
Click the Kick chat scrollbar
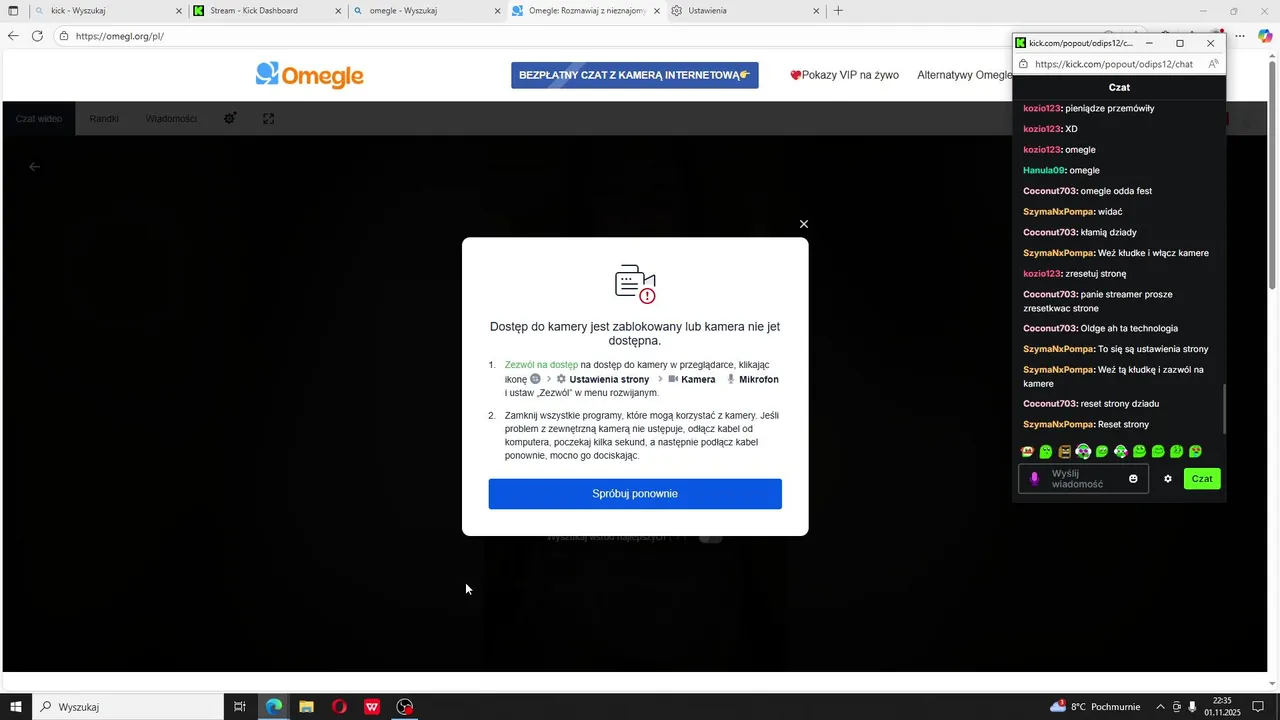click(1224, 408)
